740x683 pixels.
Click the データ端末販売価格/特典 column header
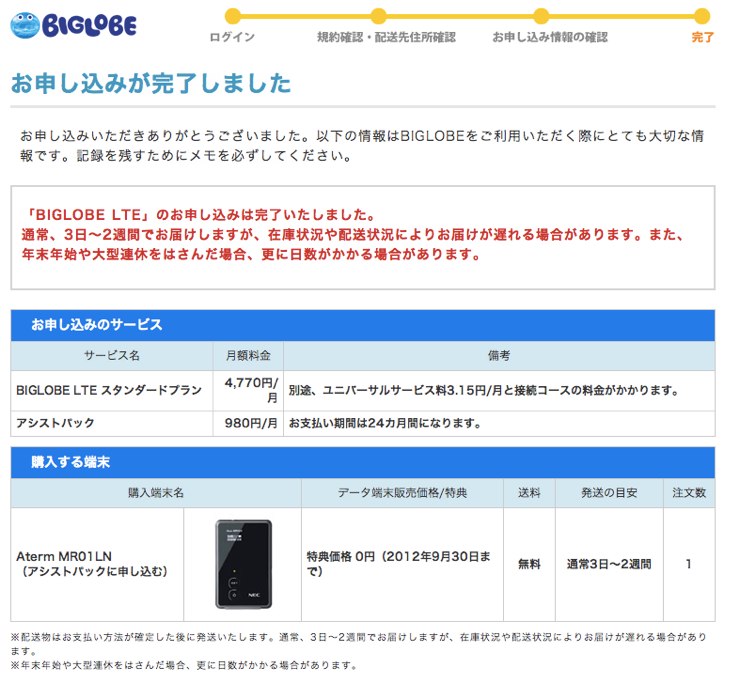point(402,493)
